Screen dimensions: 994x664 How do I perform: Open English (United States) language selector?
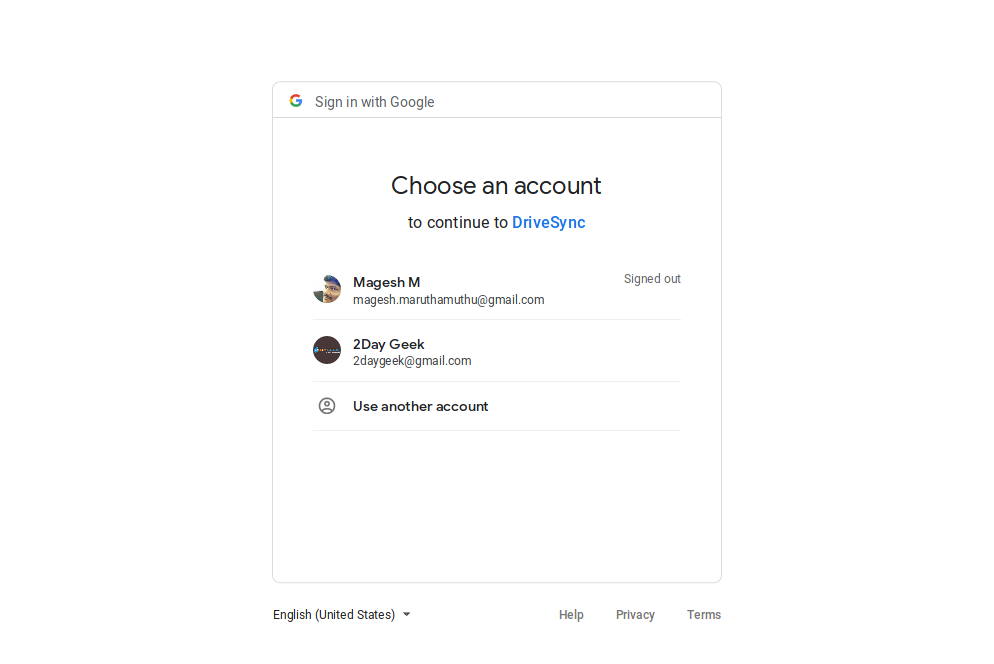point(342,615)
